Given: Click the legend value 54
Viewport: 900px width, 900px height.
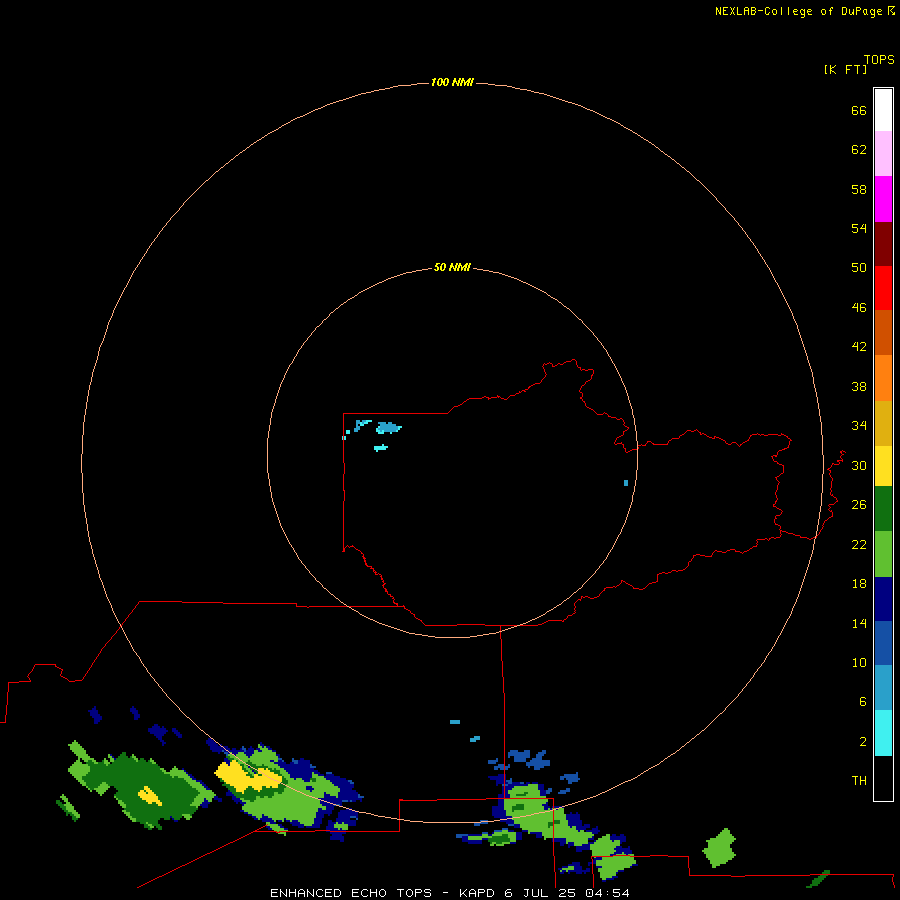Looking at the screenshot, I should [x=859, y=228].
